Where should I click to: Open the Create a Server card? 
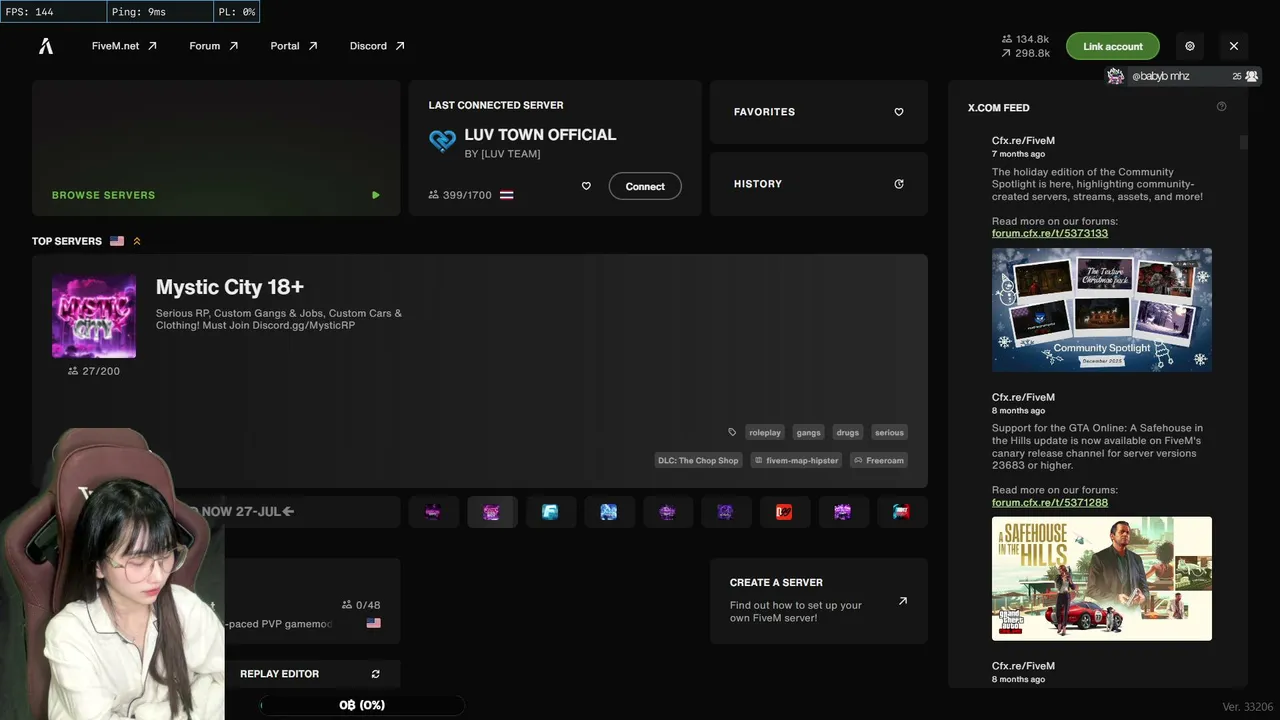coord(819,601)
